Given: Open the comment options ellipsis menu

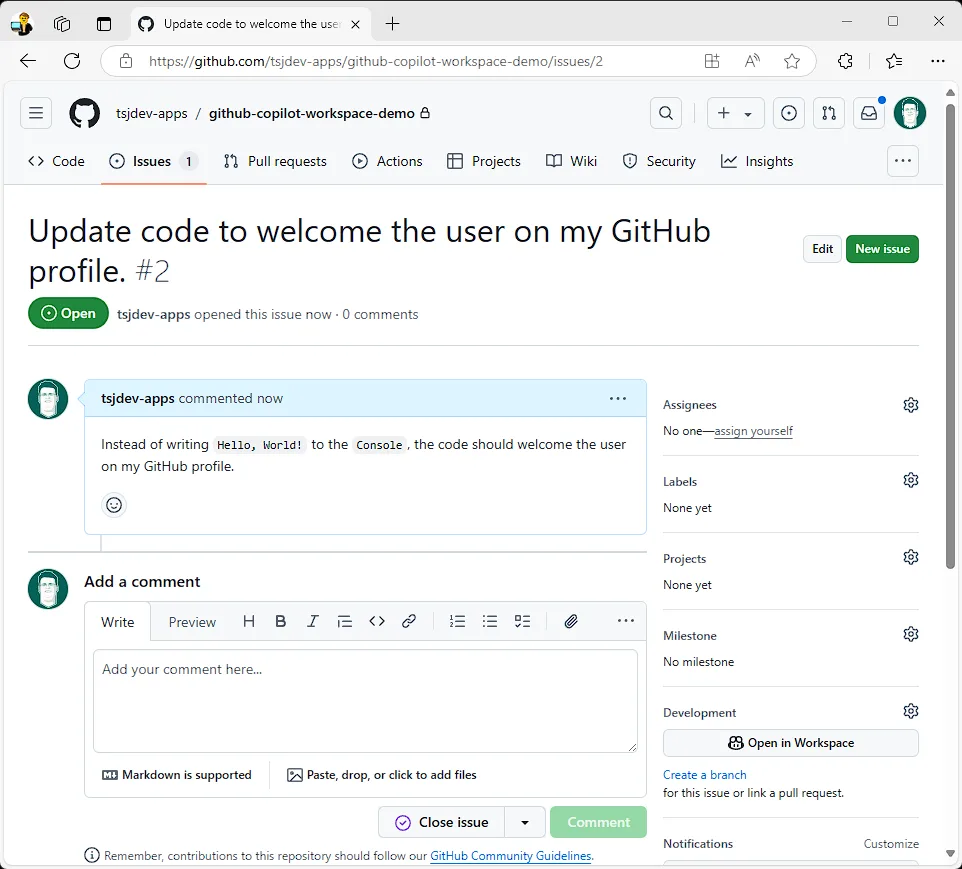Looking at the screenshot, I should (618, 398).
